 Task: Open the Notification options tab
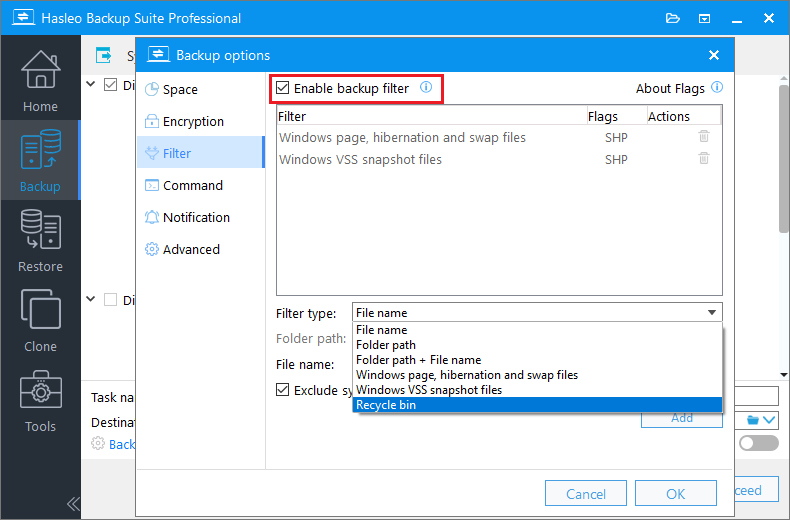[201, 217]
